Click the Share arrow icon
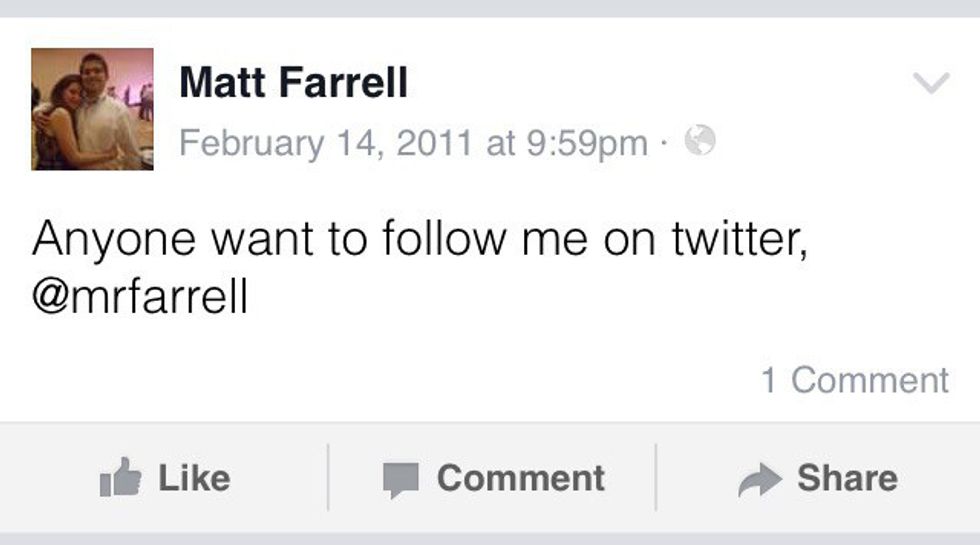Image resolution: width=980 pixels, height=545 pixels. click(x=761, y=481)
